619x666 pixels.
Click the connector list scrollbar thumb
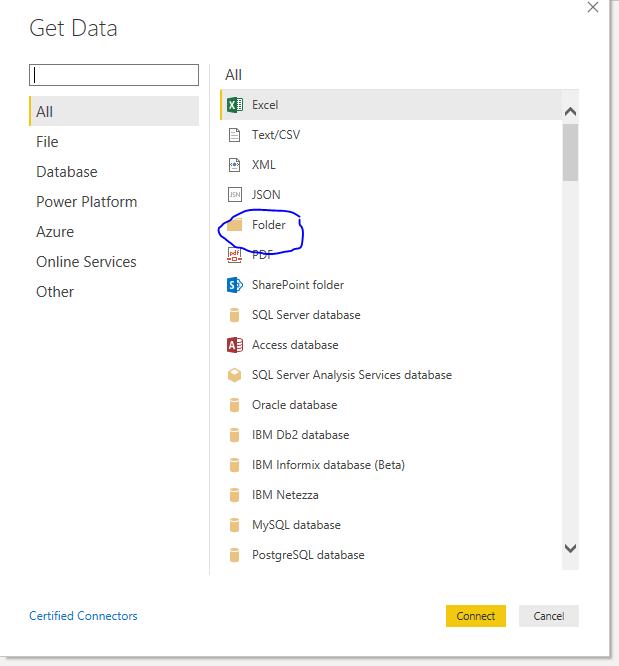[x=571, y=152]
